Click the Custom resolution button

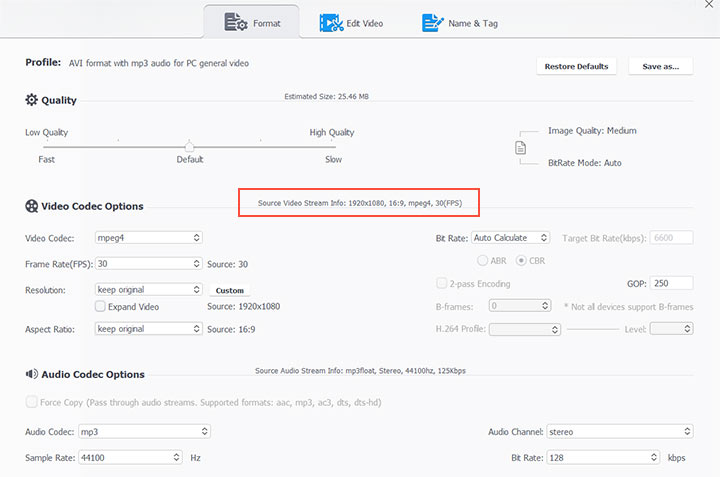230,290
